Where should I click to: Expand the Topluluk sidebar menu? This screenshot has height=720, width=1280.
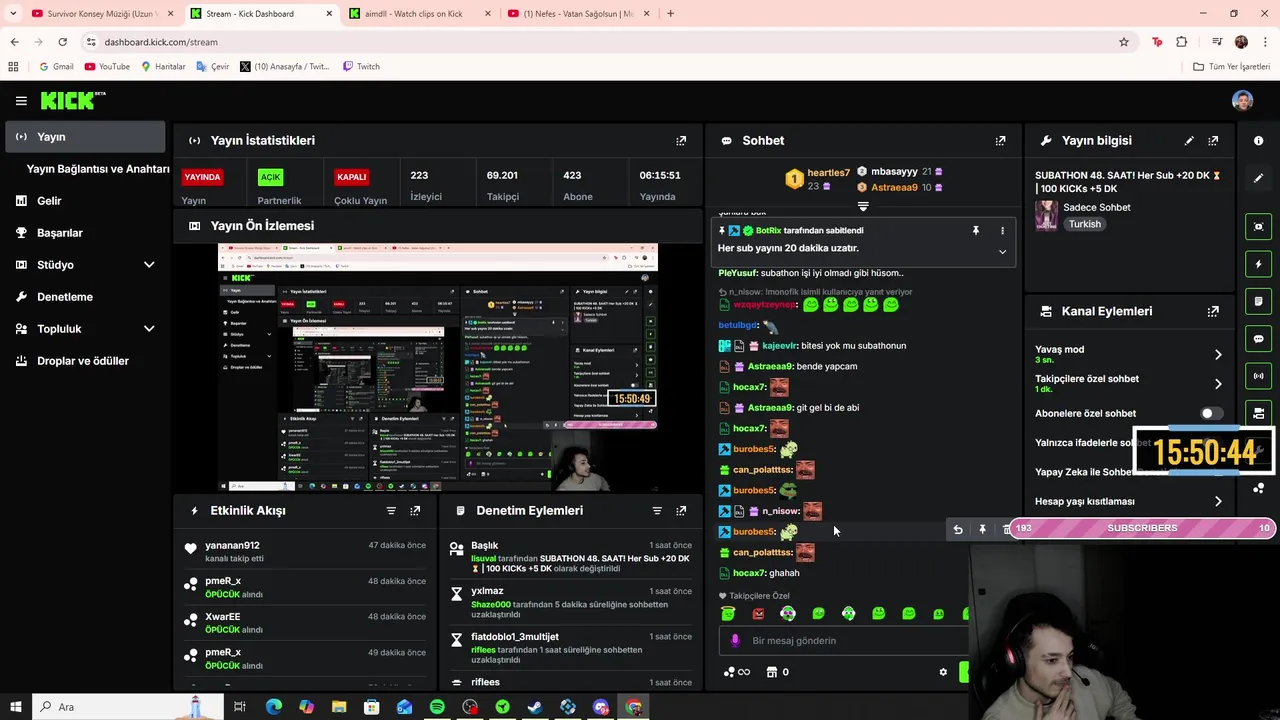coord(149,329)
